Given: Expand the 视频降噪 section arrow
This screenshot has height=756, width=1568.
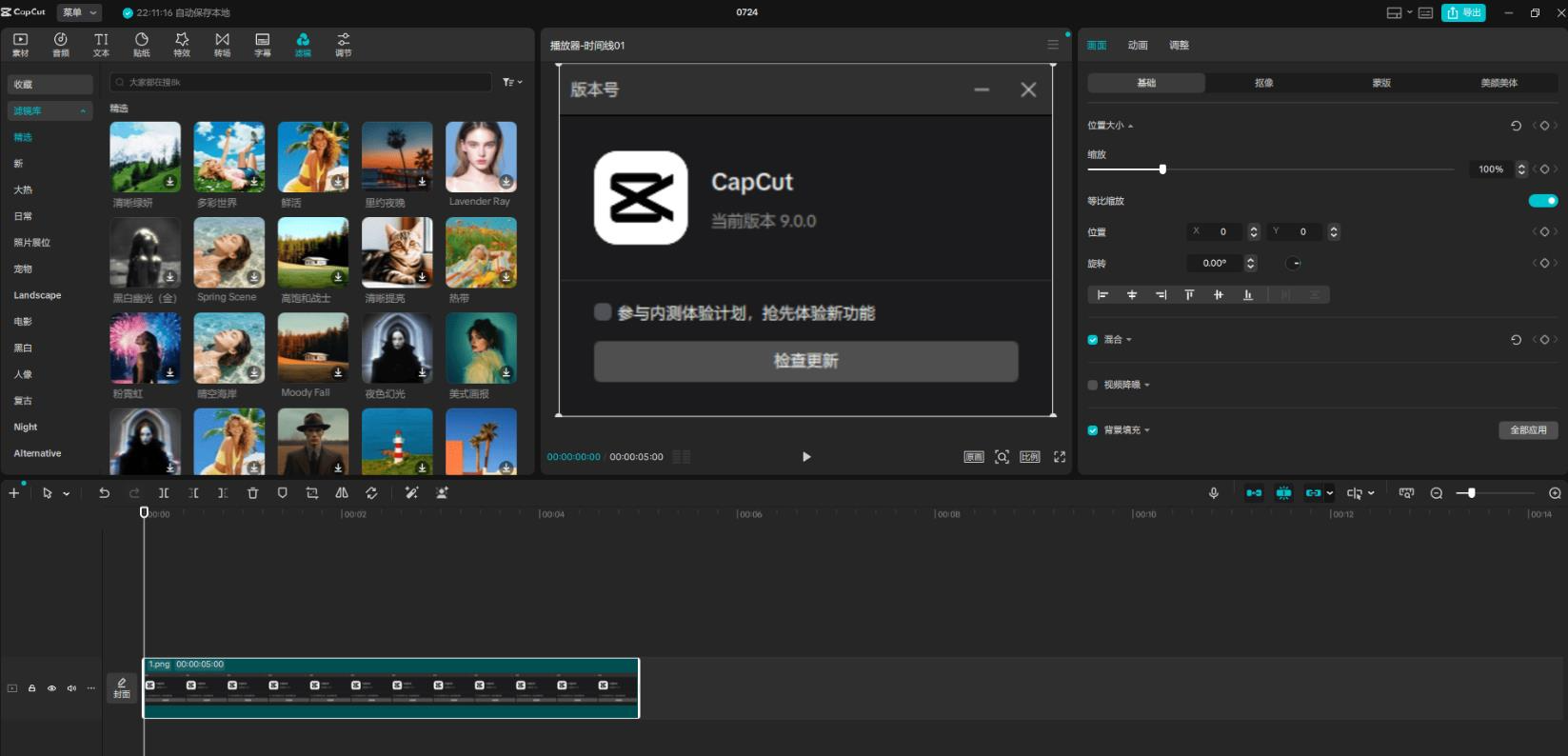Looking at the screenshot, I should (1147, 385).
